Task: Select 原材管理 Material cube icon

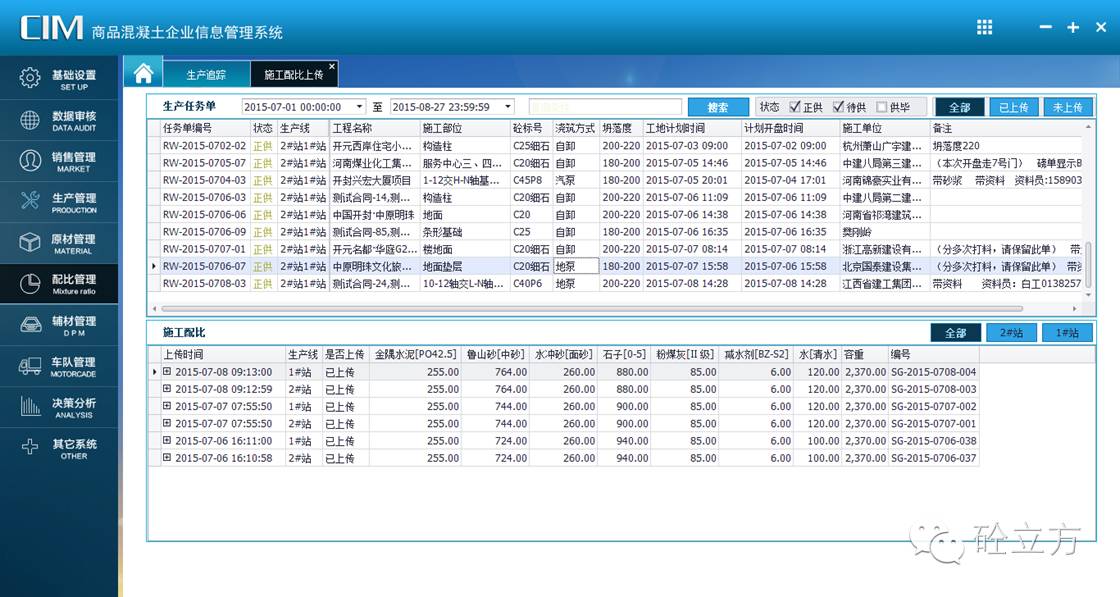Action: click(30, 243)
